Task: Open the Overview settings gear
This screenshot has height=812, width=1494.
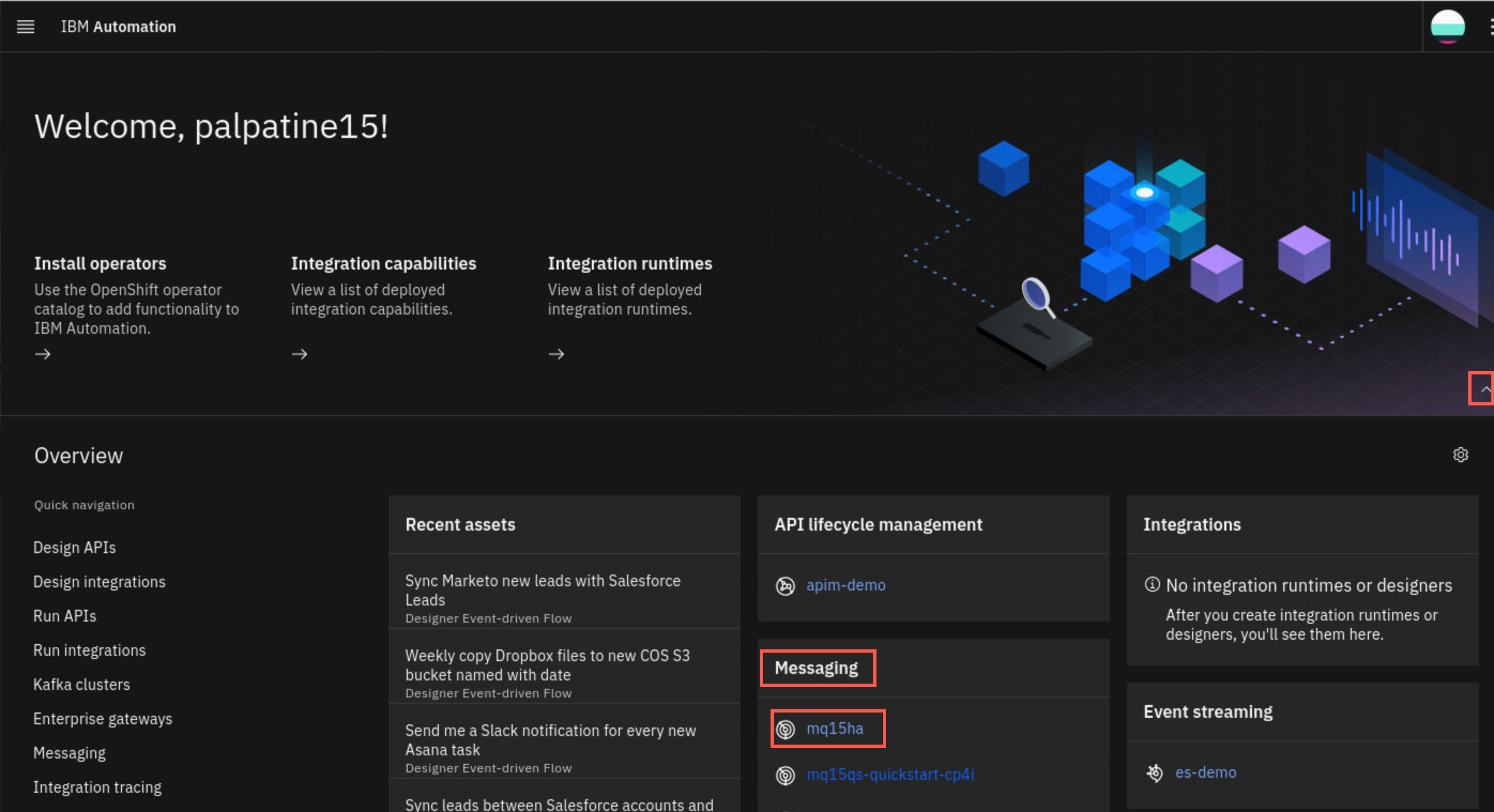Action: coord(1460,455)
